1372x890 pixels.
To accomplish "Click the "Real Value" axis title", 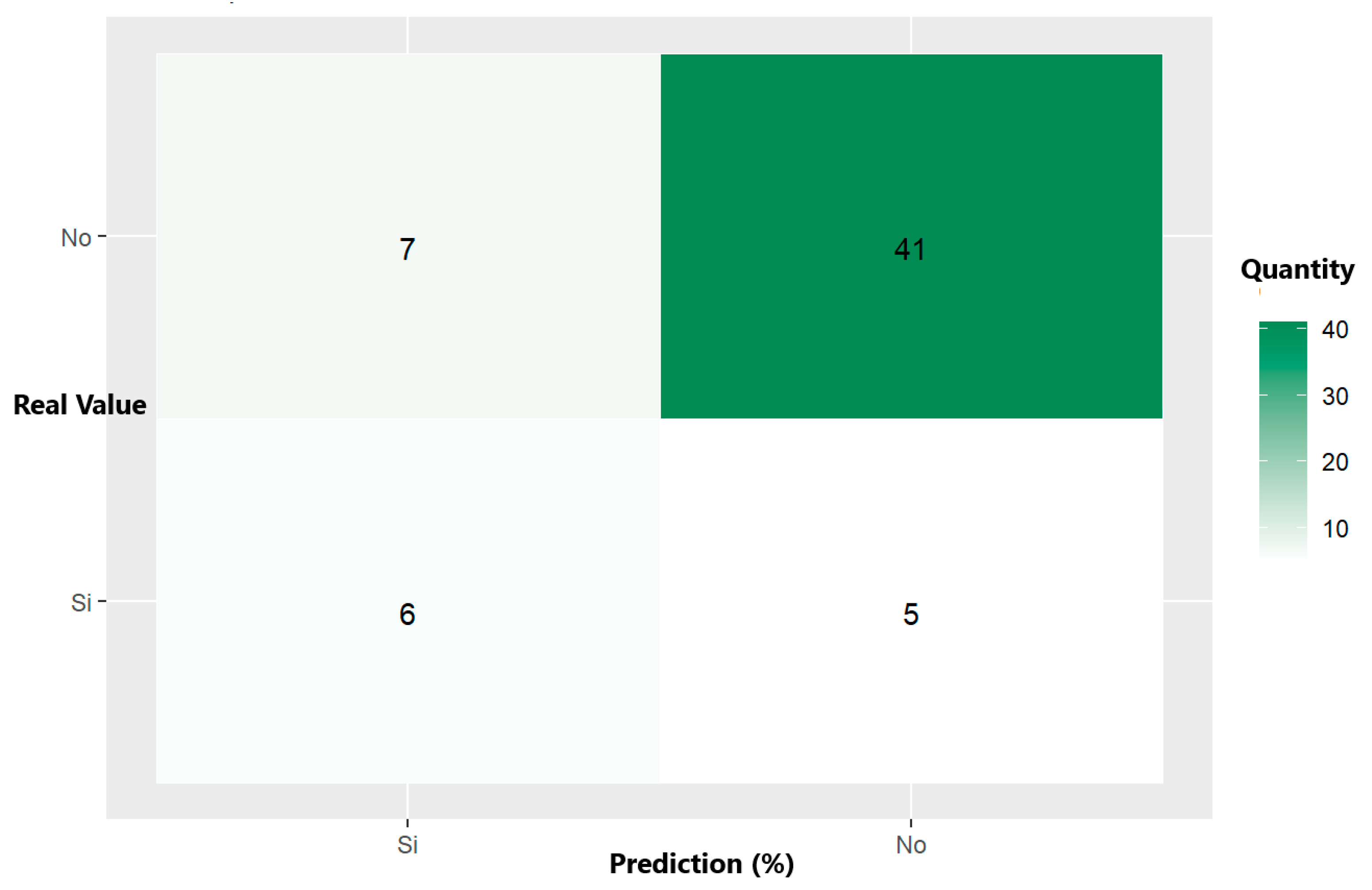I will [x=80, y=404].
